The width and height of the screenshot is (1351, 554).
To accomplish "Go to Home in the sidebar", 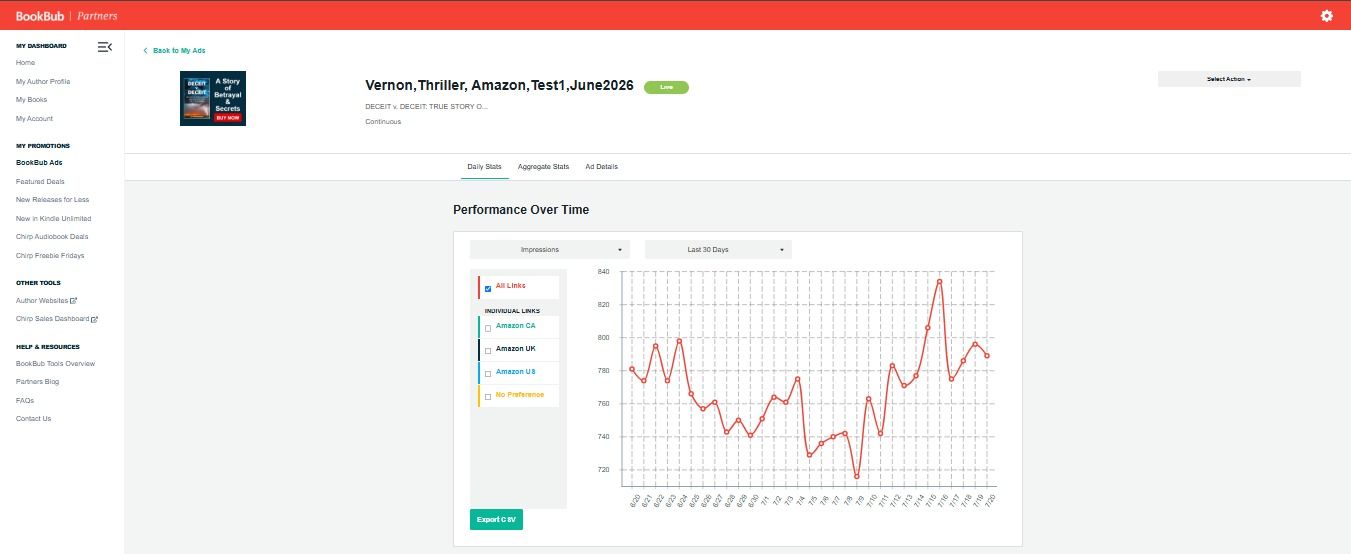I will point(25,63).
